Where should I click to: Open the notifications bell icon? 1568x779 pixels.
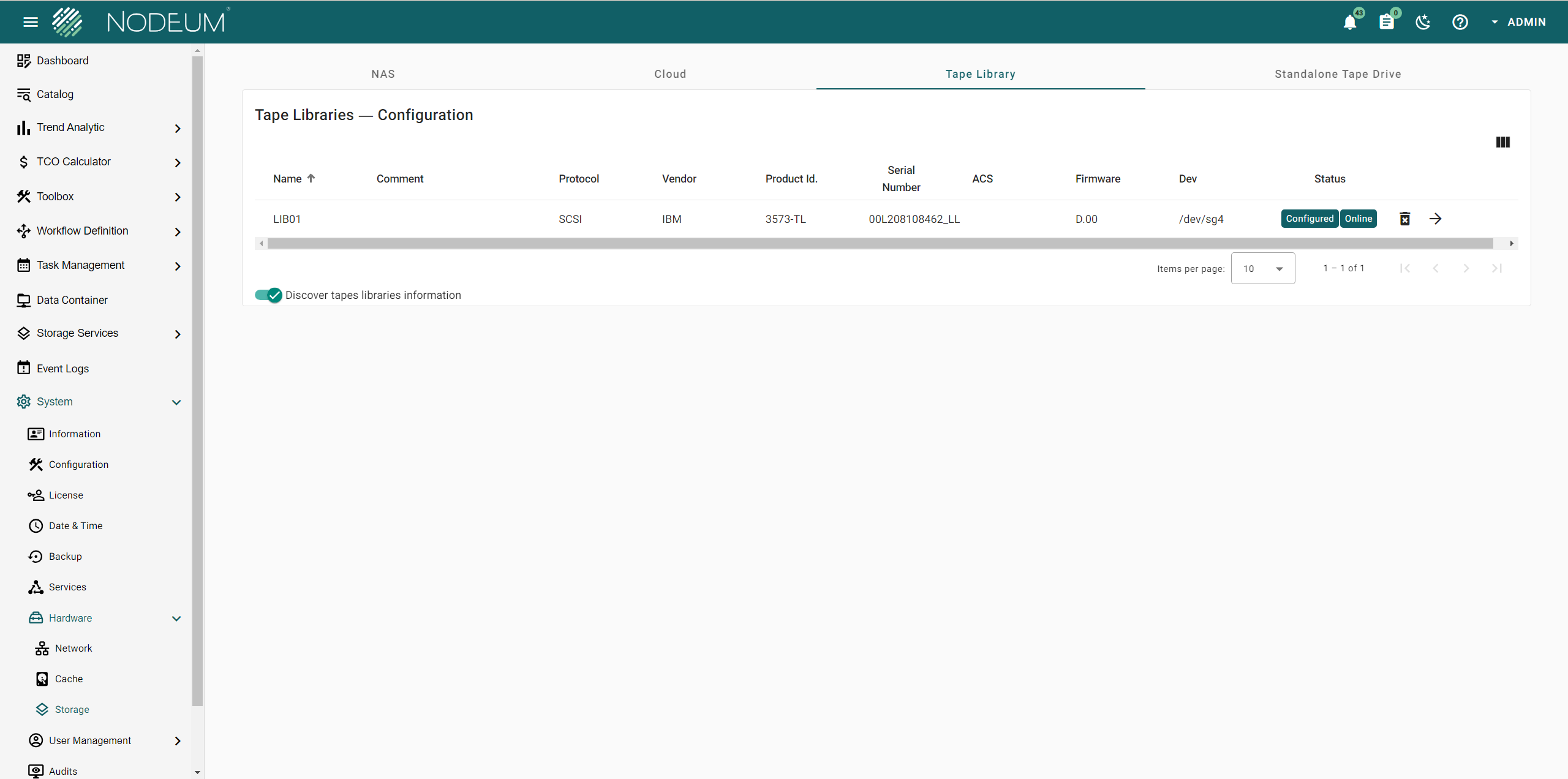(x=1349, y=23)
